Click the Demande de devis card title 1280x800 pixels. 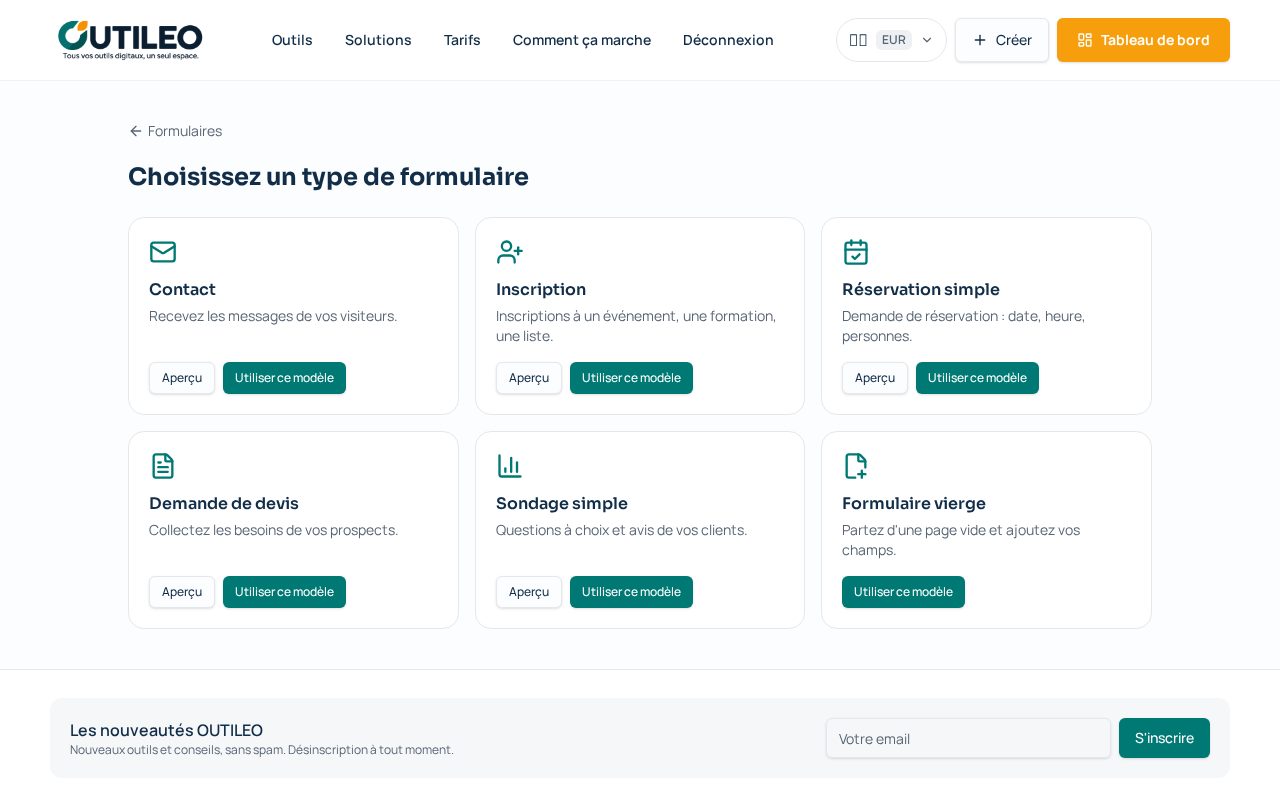pyautogui.click(x=224, y=503)
